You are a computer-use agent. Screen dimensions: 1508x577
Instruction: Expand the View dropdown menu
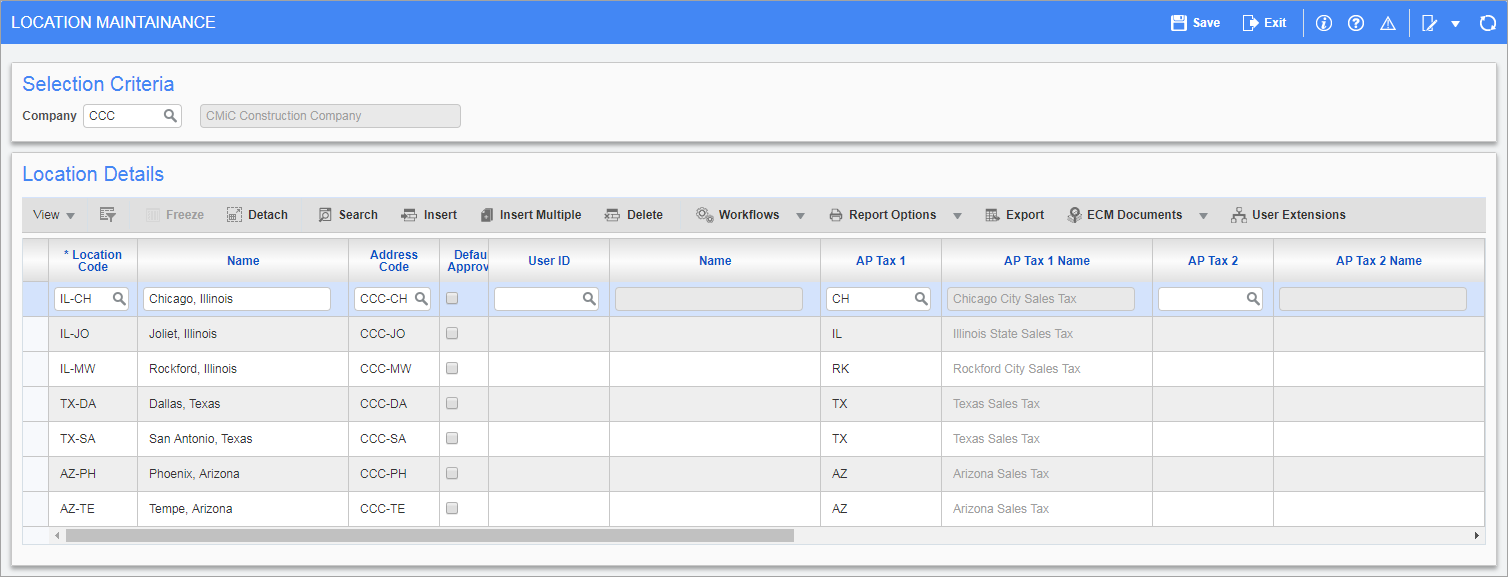pyautogui.click(x=54, y=215)
